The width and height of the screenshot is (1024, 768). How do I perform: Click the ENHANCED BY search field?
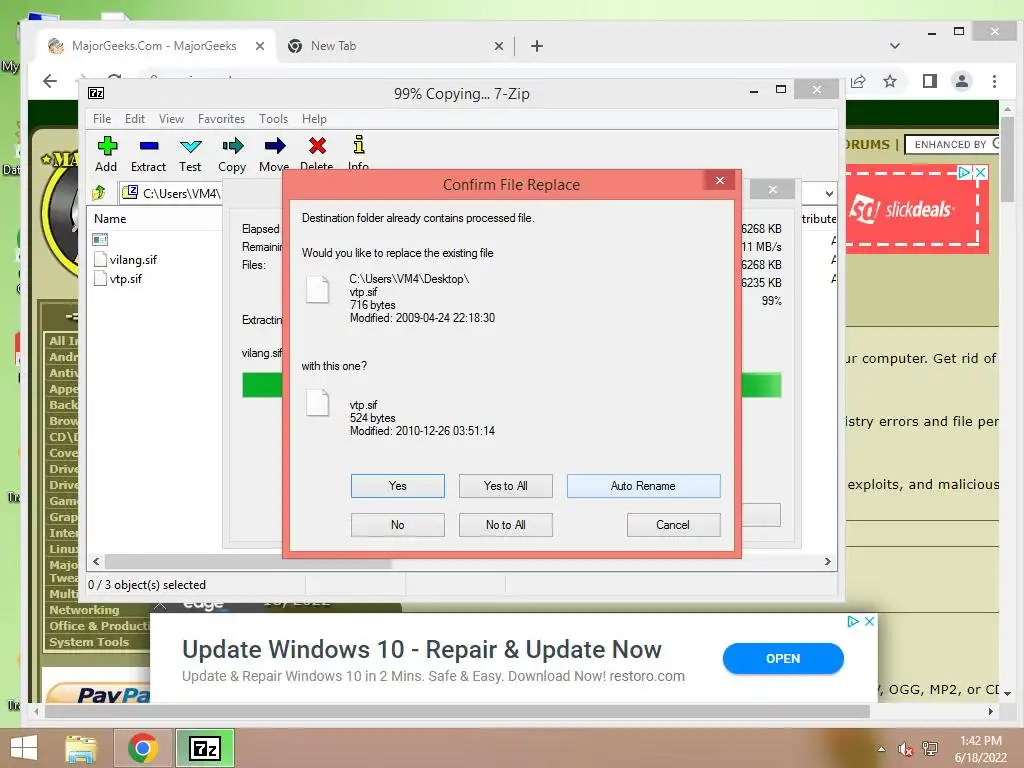952,144
